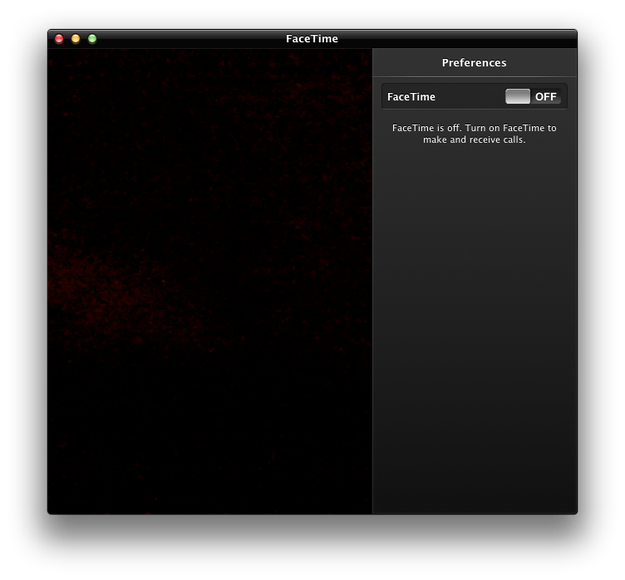Zoom the FaceTime window with the green button
Viewport: 625px width, 580px height.
(x=92, y=39)
